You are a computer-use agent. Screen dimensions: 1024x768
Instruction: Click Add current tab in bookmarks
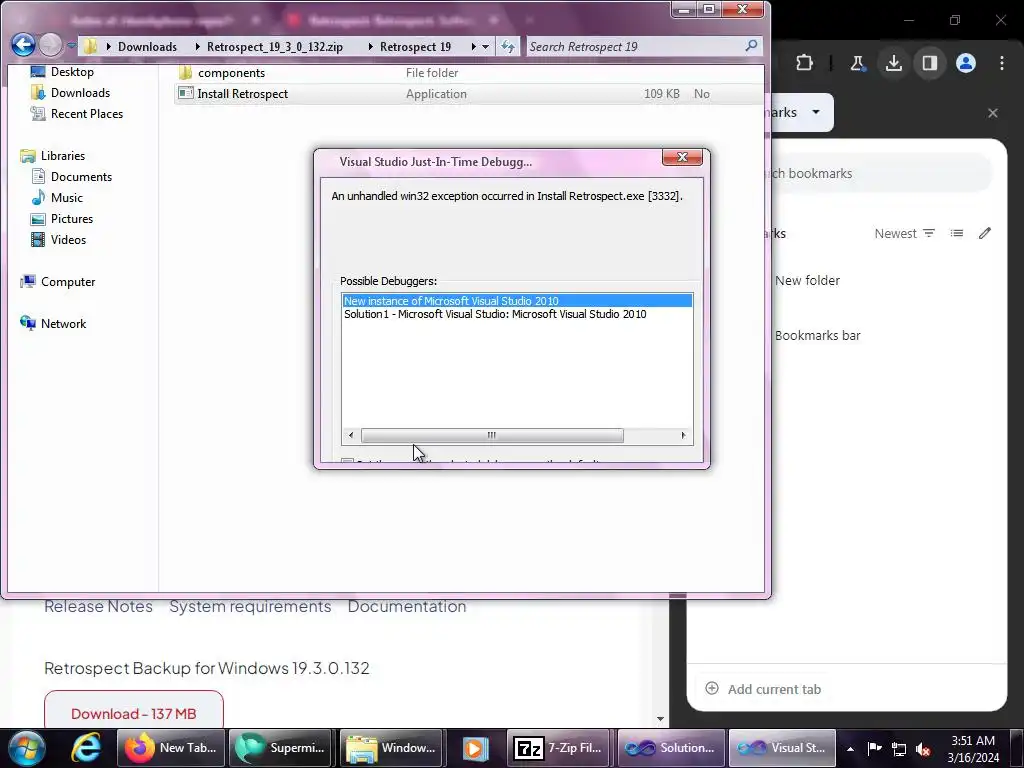point(763,689)
